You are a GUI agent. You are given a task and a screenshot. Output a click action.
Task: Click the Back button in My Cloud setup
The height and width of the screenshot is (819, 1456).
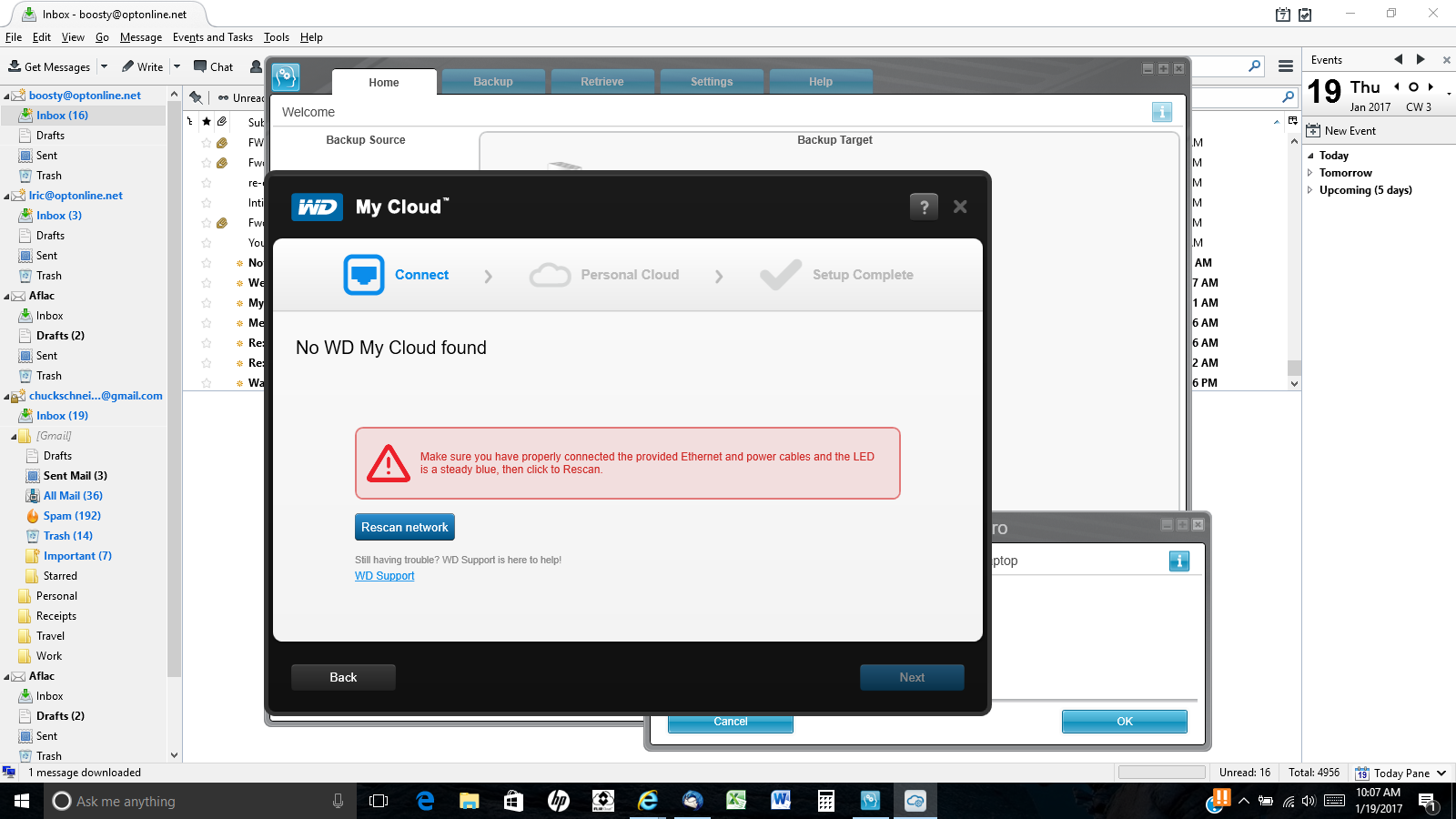pos(343,677)
